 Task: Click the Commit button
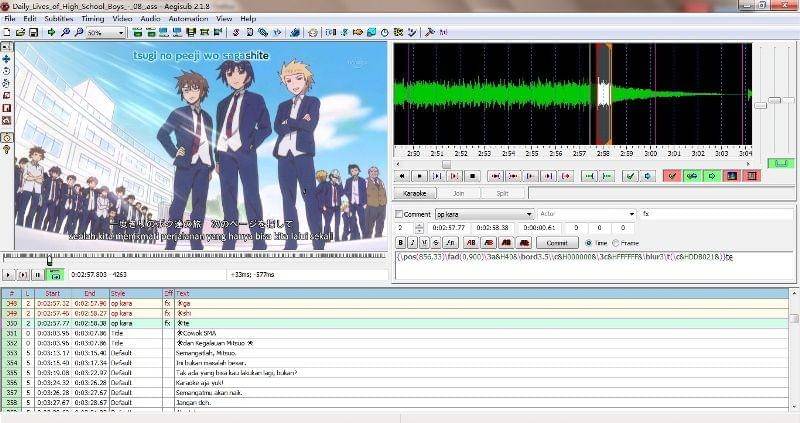tap(557, 242)
